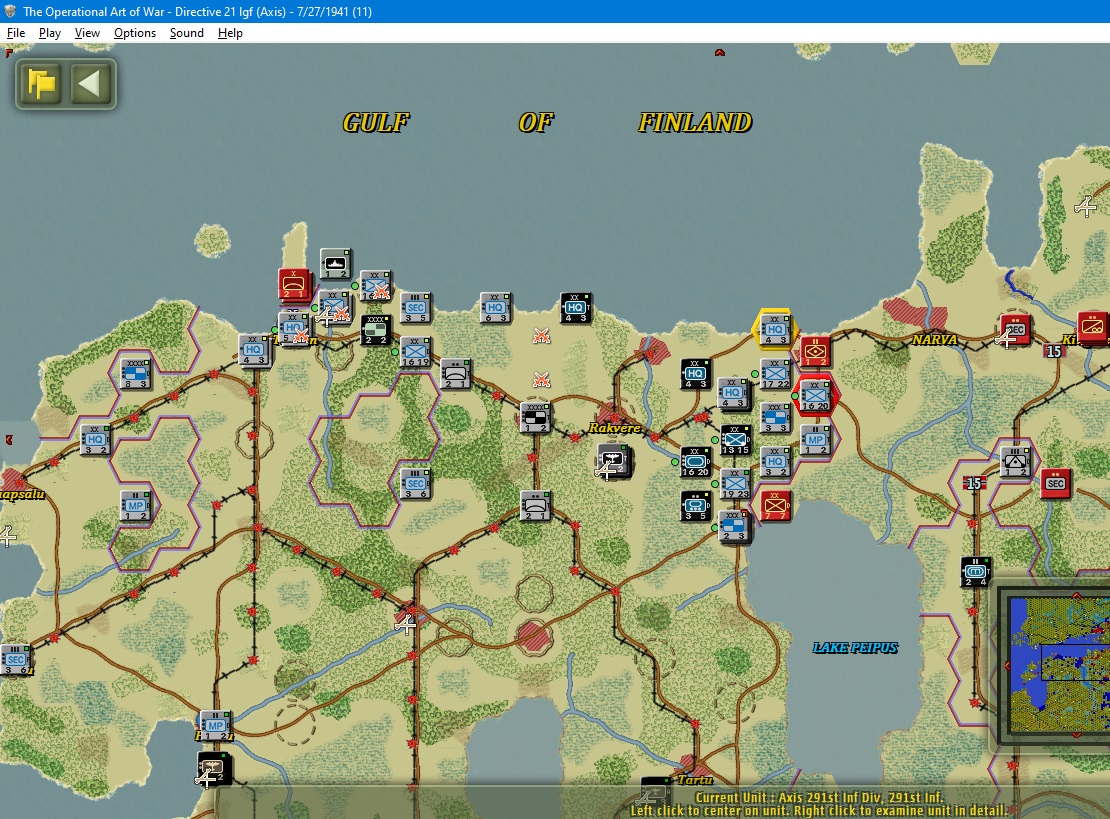Select the red artillery brigade unit 2-1
The width and height of the screenshot is (1110, 819).
[294, 284]
